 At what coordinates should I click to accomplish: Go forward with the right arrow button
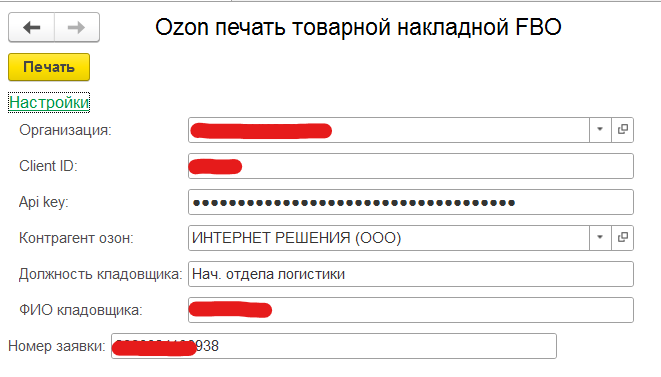[x=77, y=27]
